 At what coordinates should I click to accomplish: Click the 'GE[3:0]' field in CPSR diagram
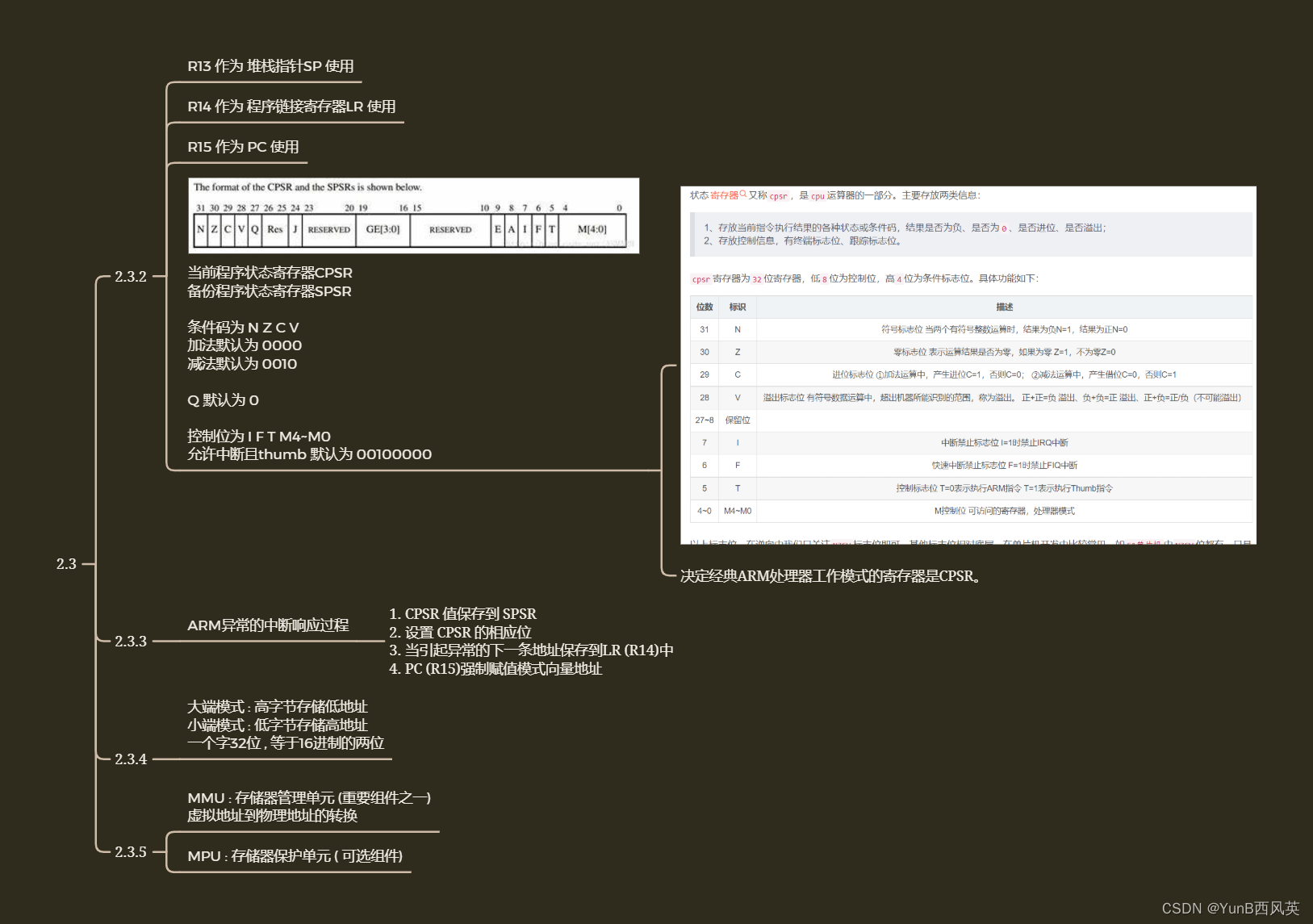click(x=383, y=229)
